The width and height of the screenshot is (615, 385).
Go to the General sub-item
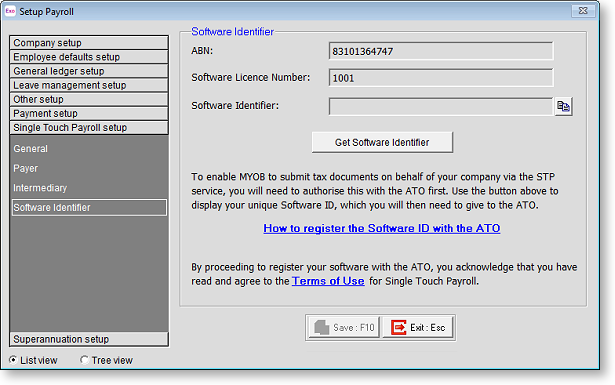point(31,149)
